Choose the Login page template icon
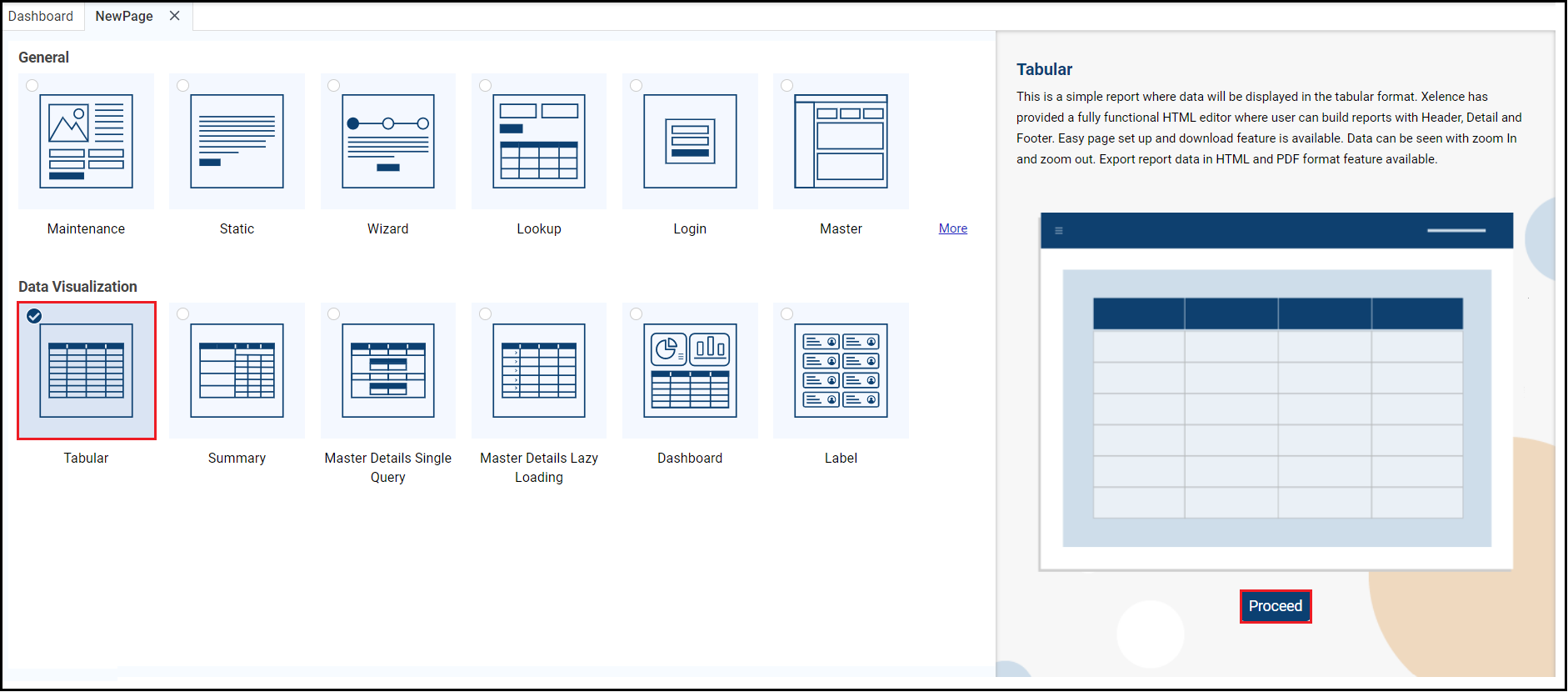This screenshot has width=1568, height=692. click(x=690, y=141)
